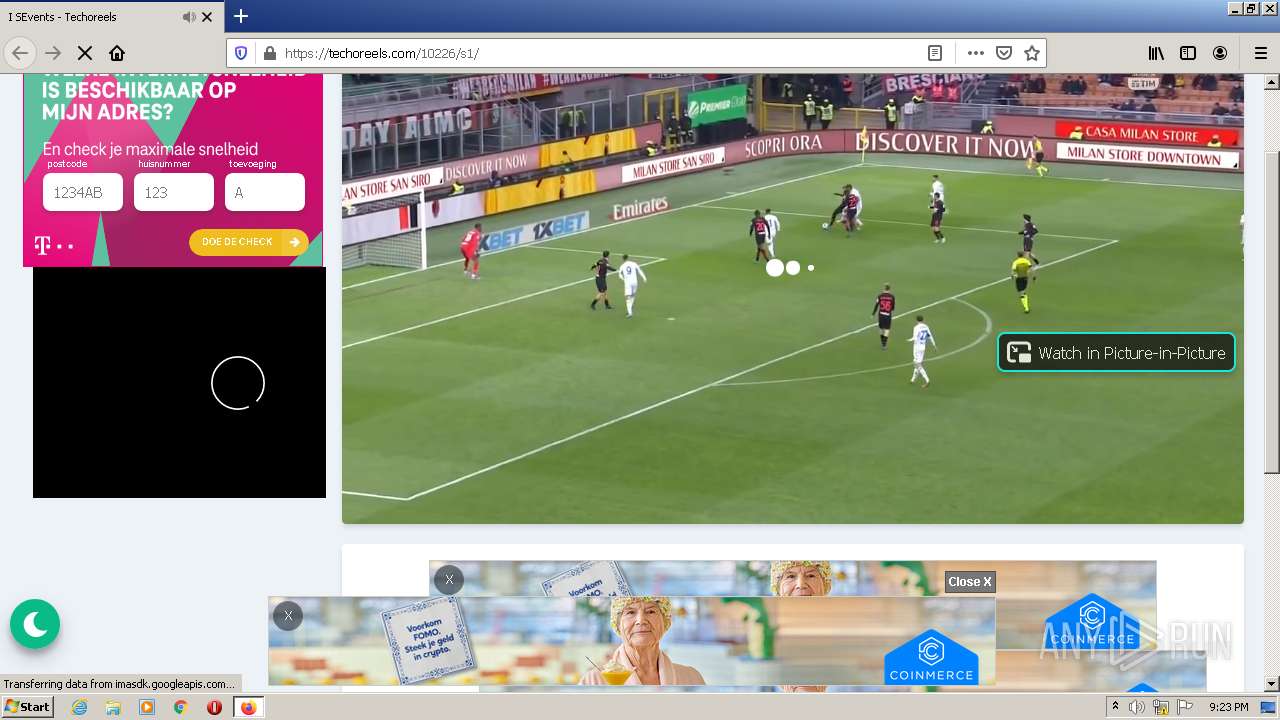Click the loading black video box
The image size is (1280, 720).
179,382
